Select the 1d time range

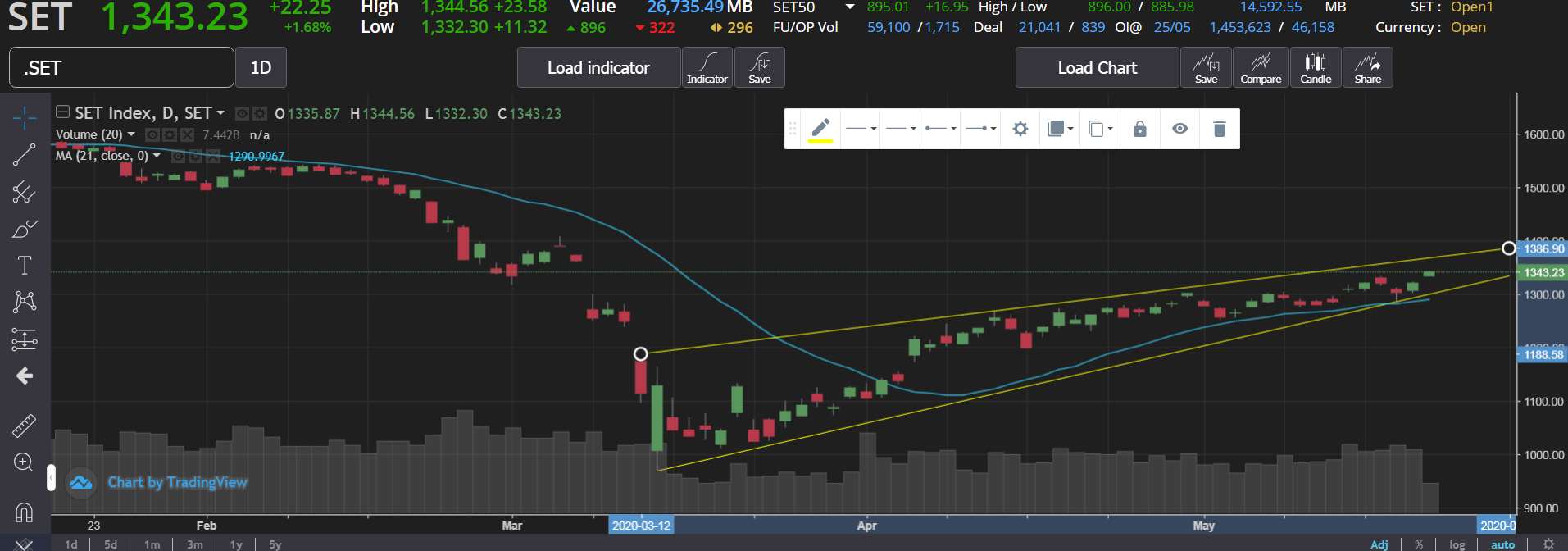pos(71,544)
